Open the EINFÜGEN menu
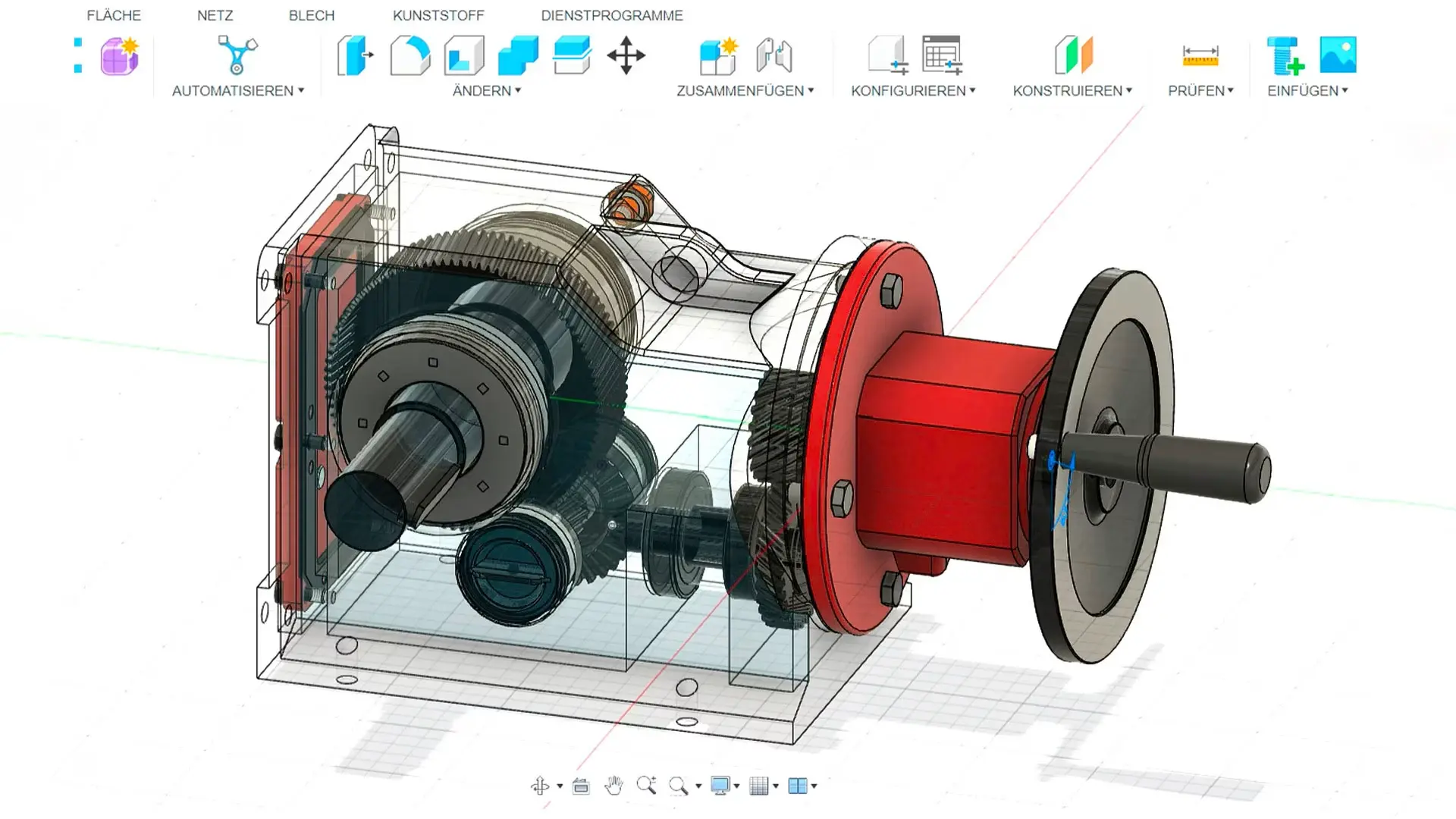The height and width of the screenshot is (819, 1456). tap(1307, 90)
